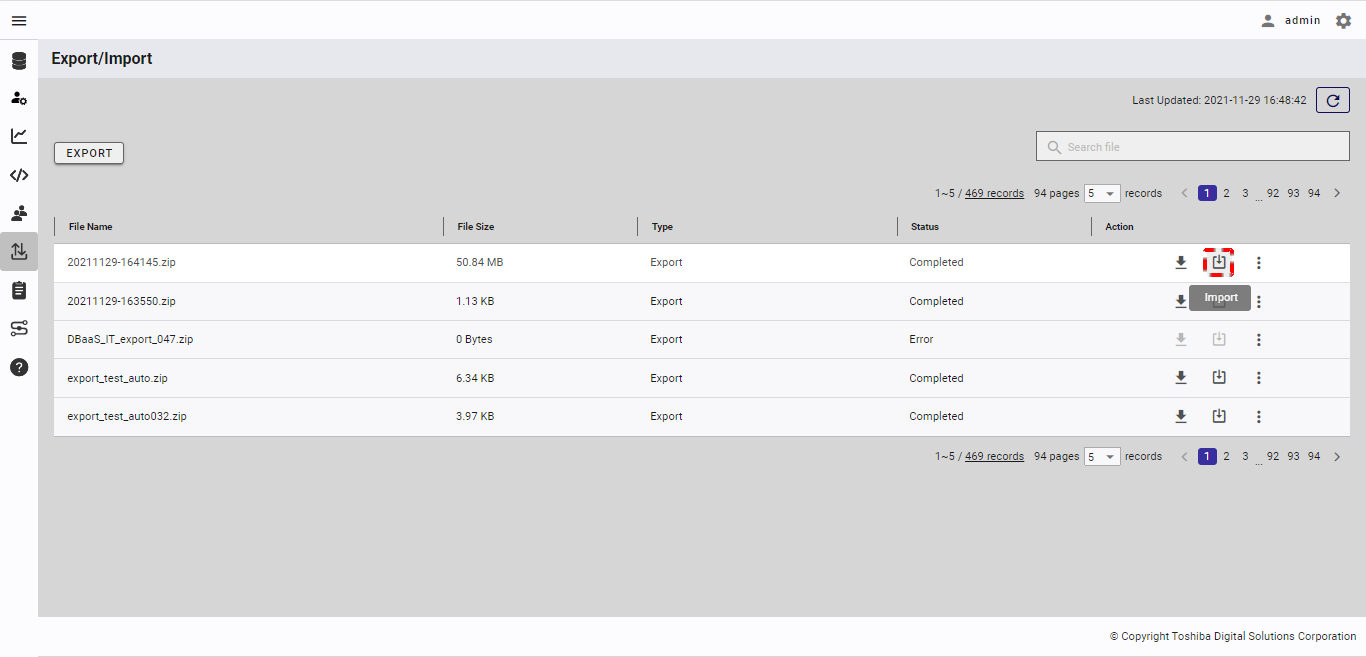Jump to page 93 in pagination below table

click(x=1293, y=456)
